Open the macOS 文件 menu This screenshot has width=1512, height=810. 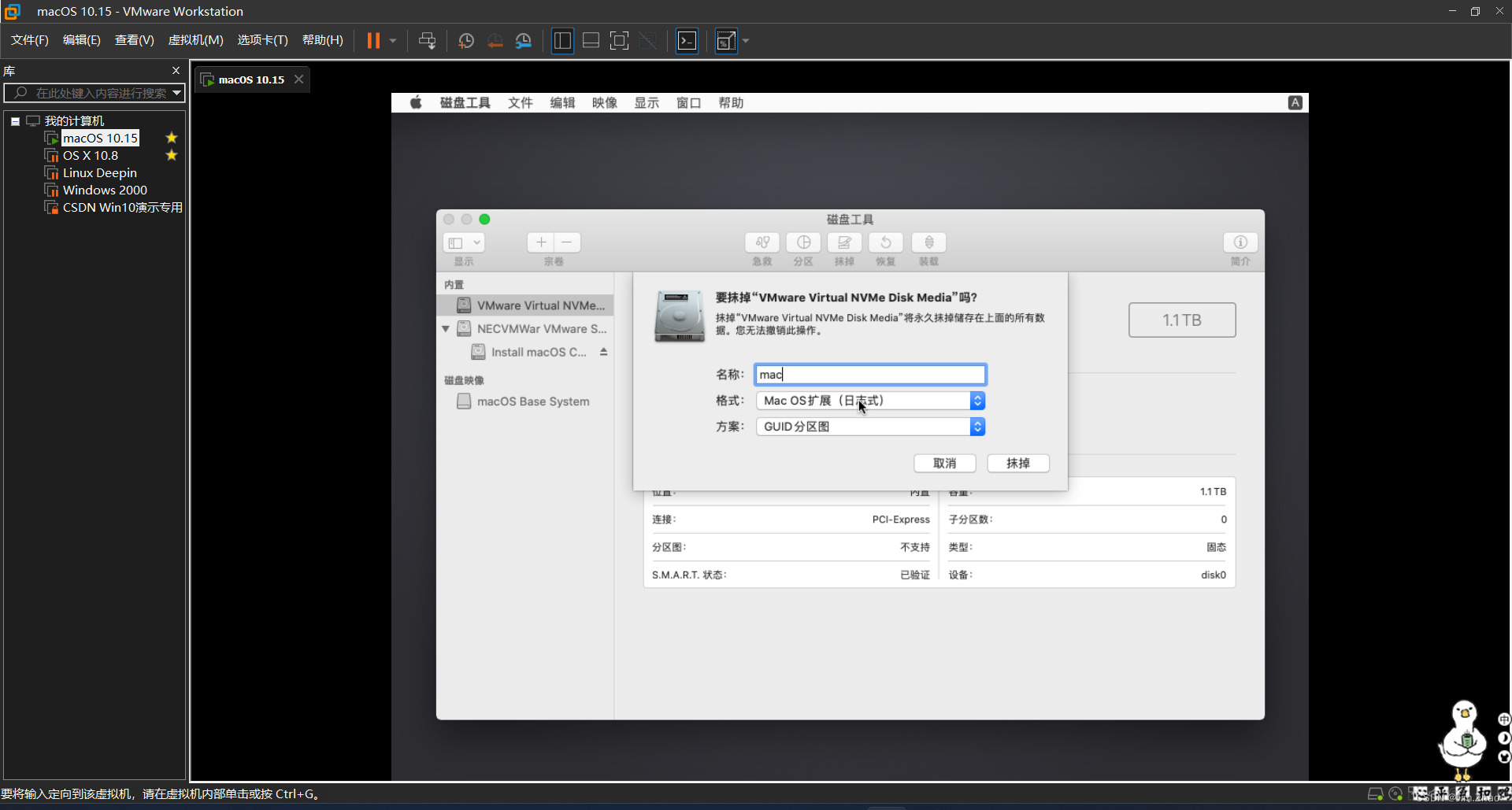point(520,103)
